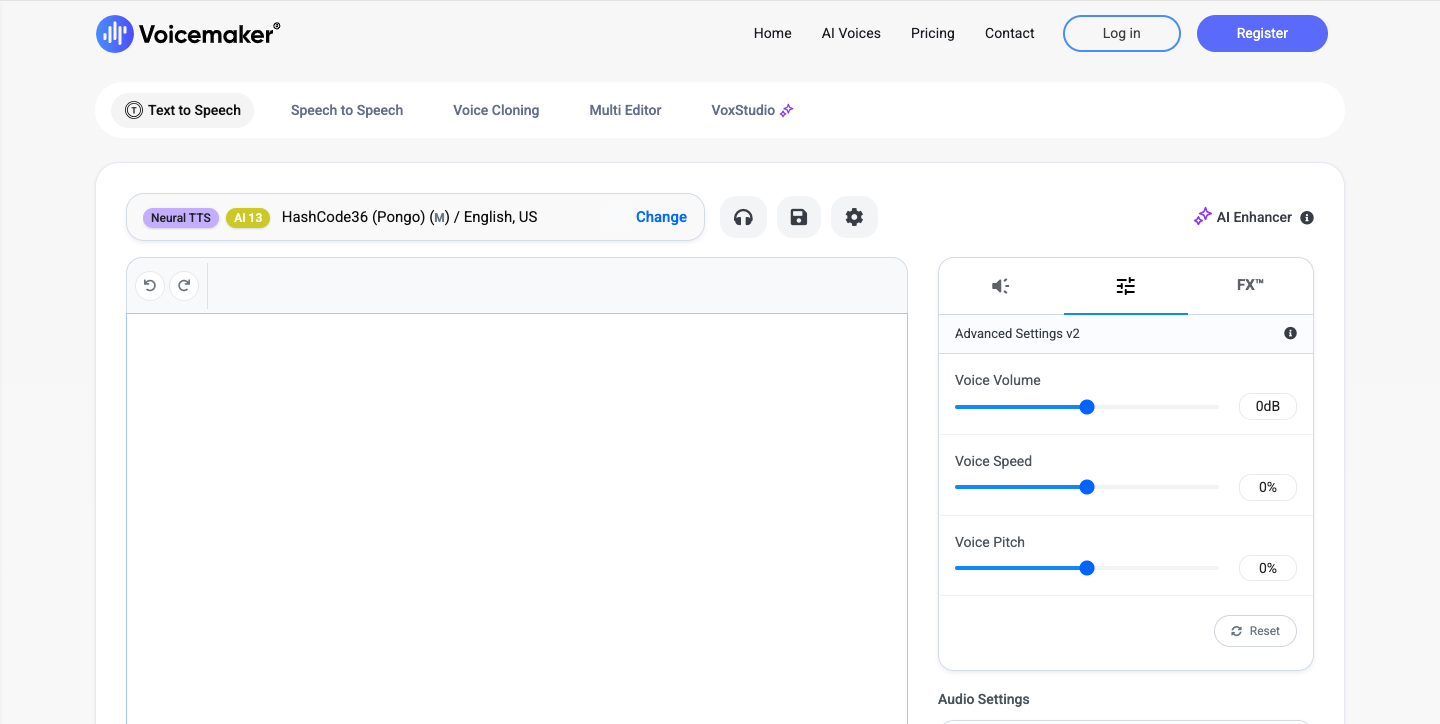
Task: Click the save floppy disk icon
Action: [798, 217]
